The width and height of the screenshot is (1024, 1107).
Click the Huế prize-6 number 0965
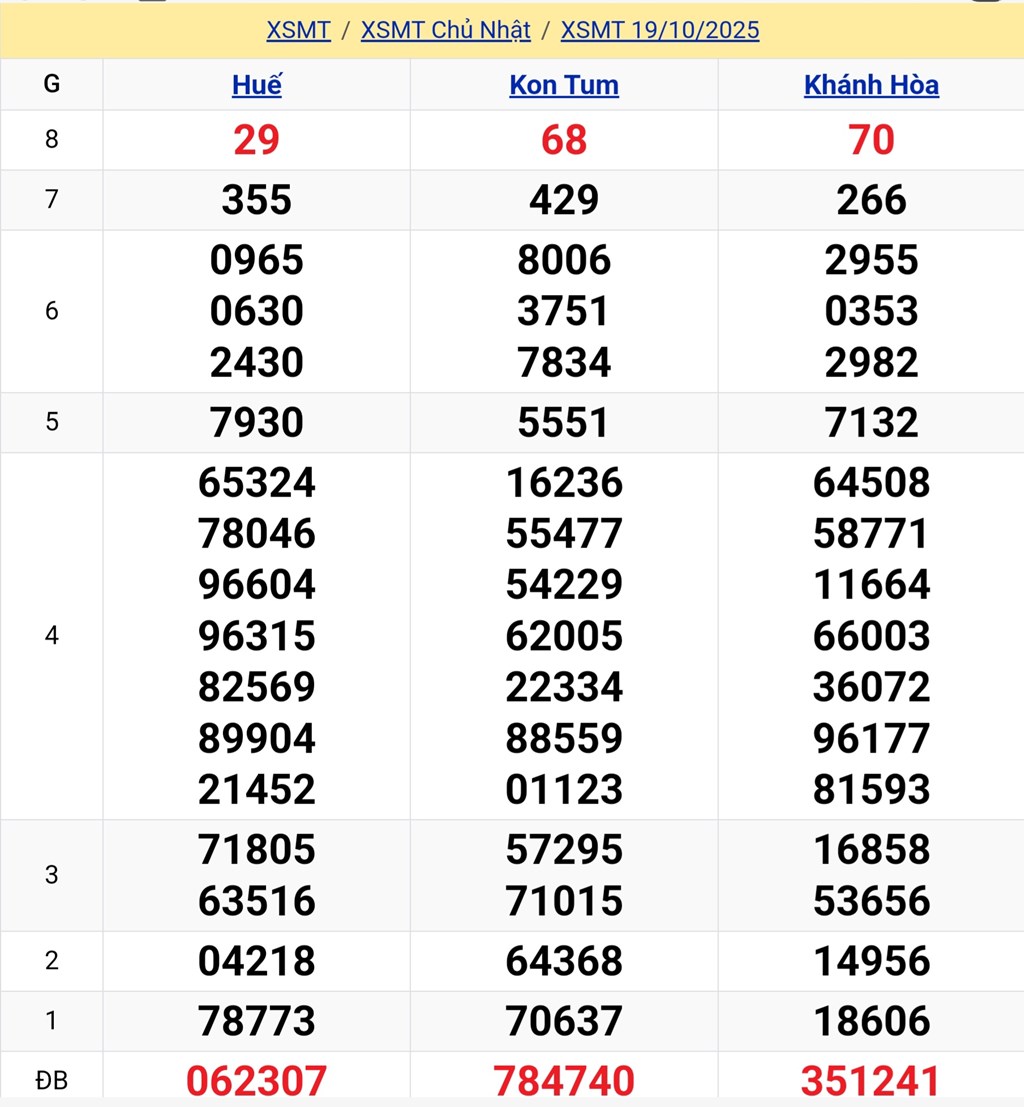257,260
